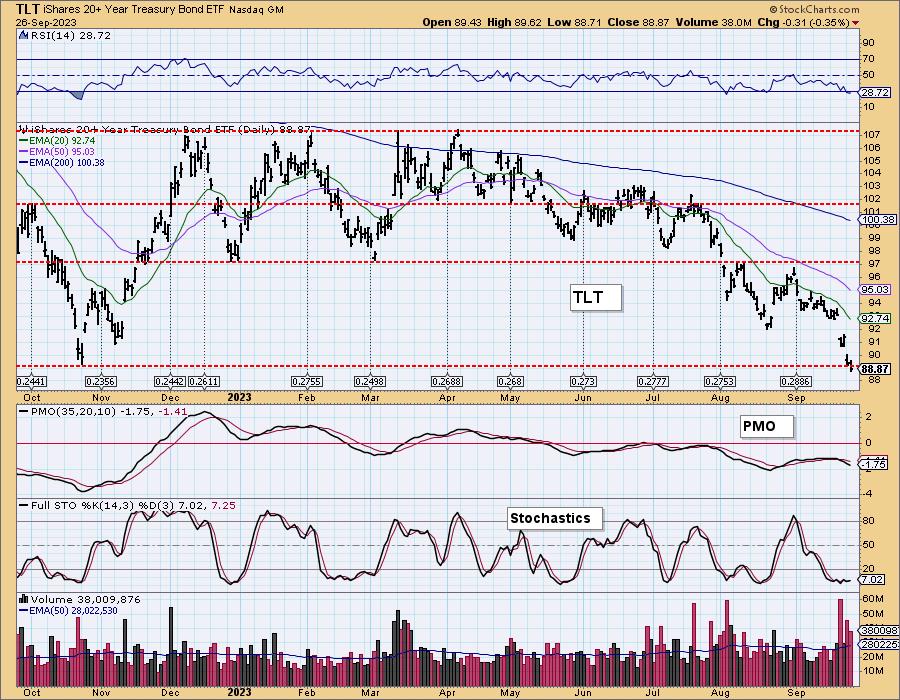Click the yield label 0.2611
The height and width of the screenshot is (700, 900).
204,382
